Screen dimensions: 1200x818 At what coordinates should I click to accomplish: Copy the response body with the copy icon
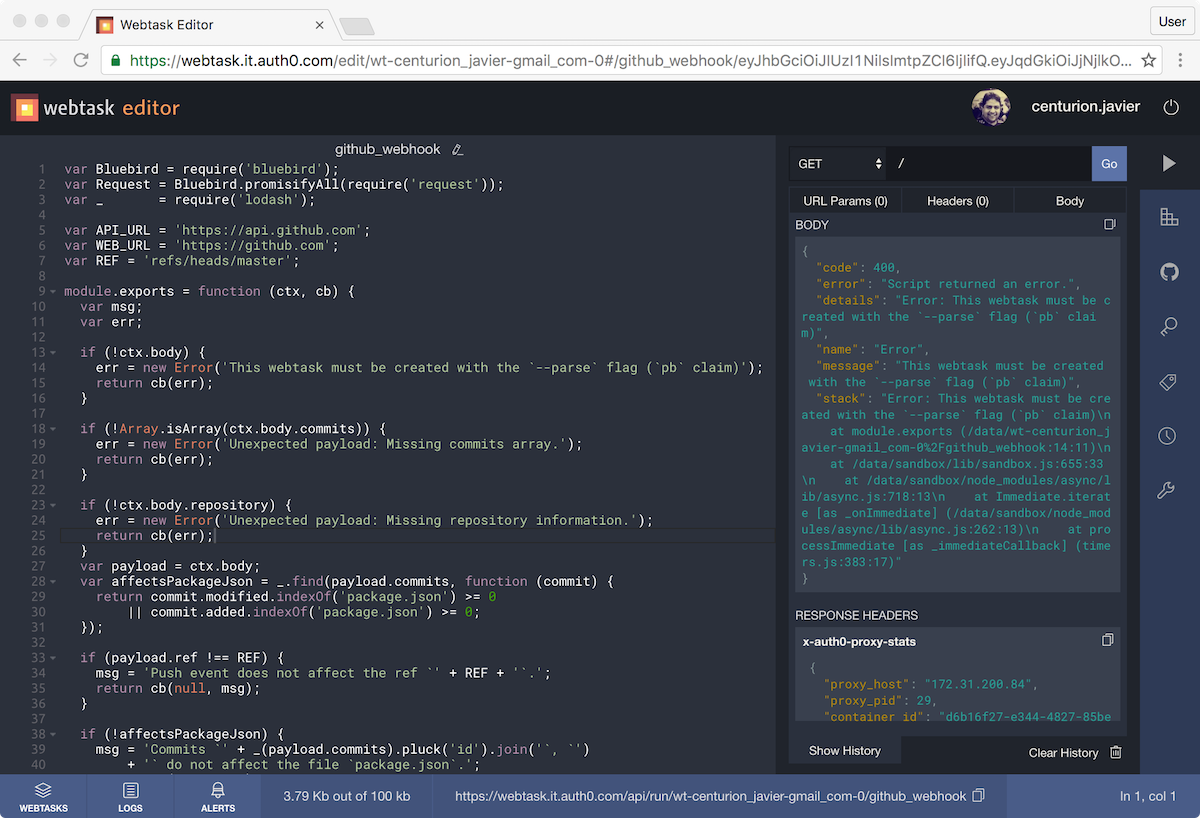(1109, 224)
